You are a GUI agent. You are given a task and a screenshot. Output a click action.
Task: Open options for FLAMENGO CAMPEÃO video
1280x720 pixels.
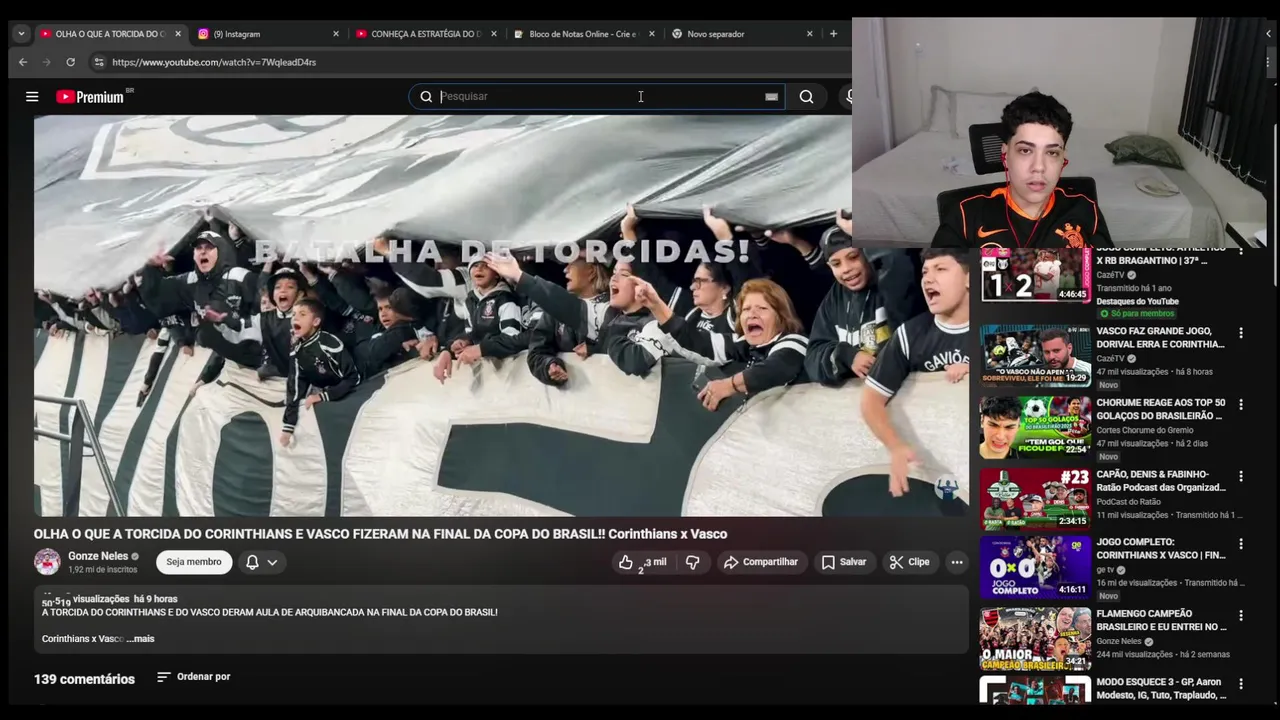1241,616
